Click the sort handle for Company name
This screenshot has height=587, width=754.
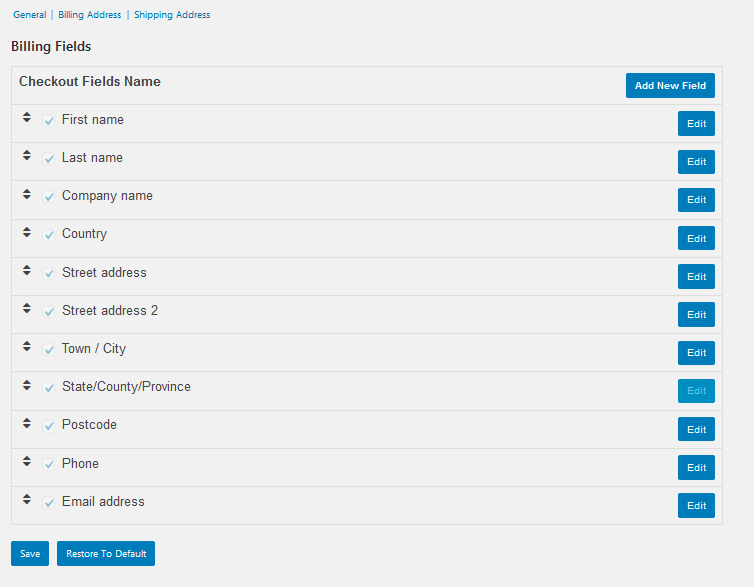tap(27, 194)
